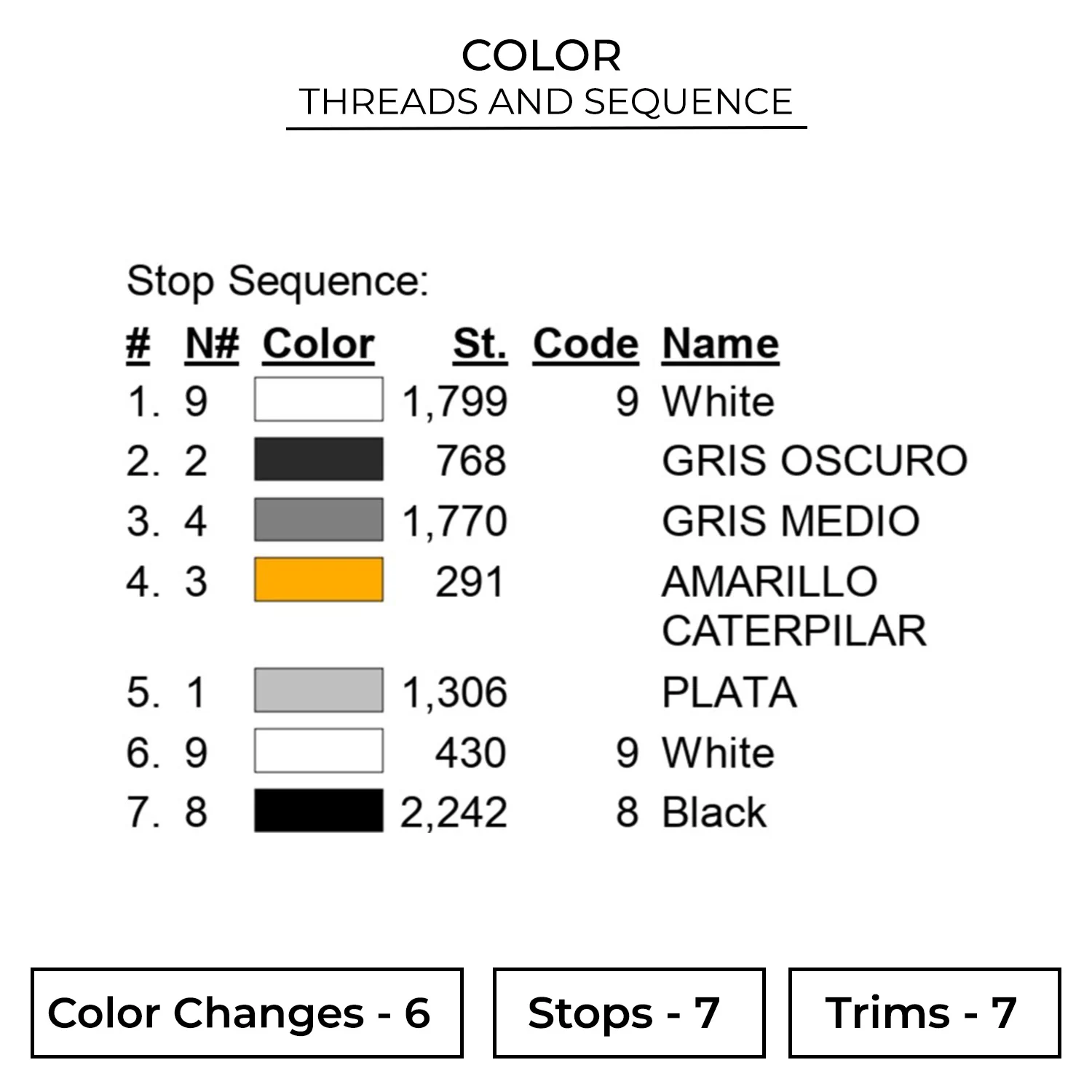Click the white swatch in row 1
This screenshot has height=1092, width=1092.
point(318,399)
